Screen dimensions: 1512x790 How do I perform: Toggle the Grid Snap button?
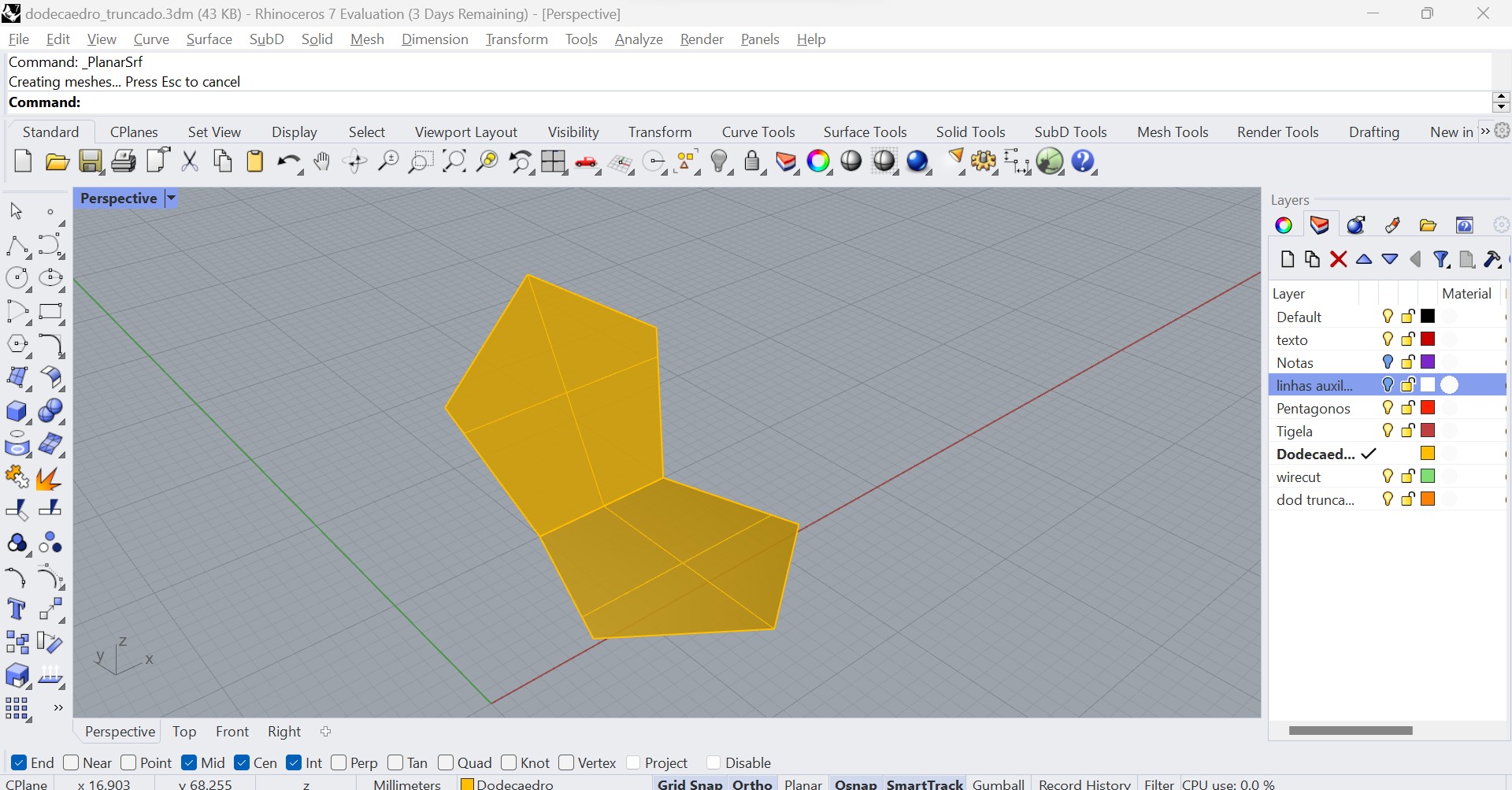pos(690,784)
